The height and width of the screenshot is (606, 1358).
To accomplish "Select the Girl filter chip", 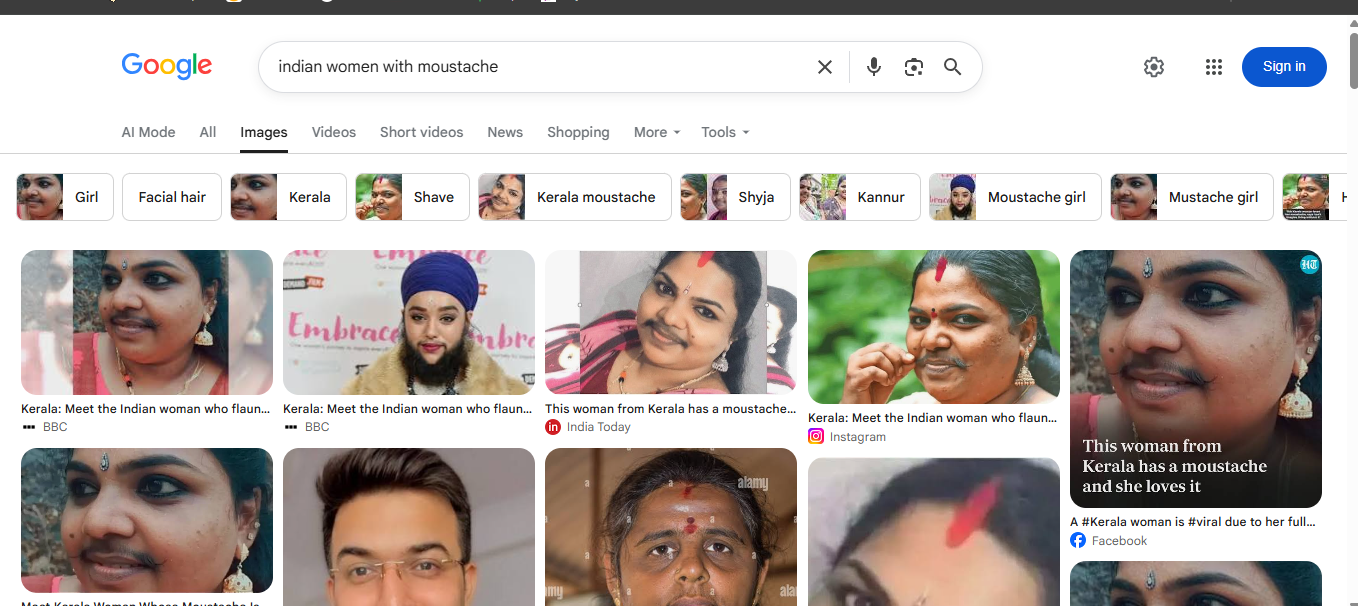I will [65, 197].
